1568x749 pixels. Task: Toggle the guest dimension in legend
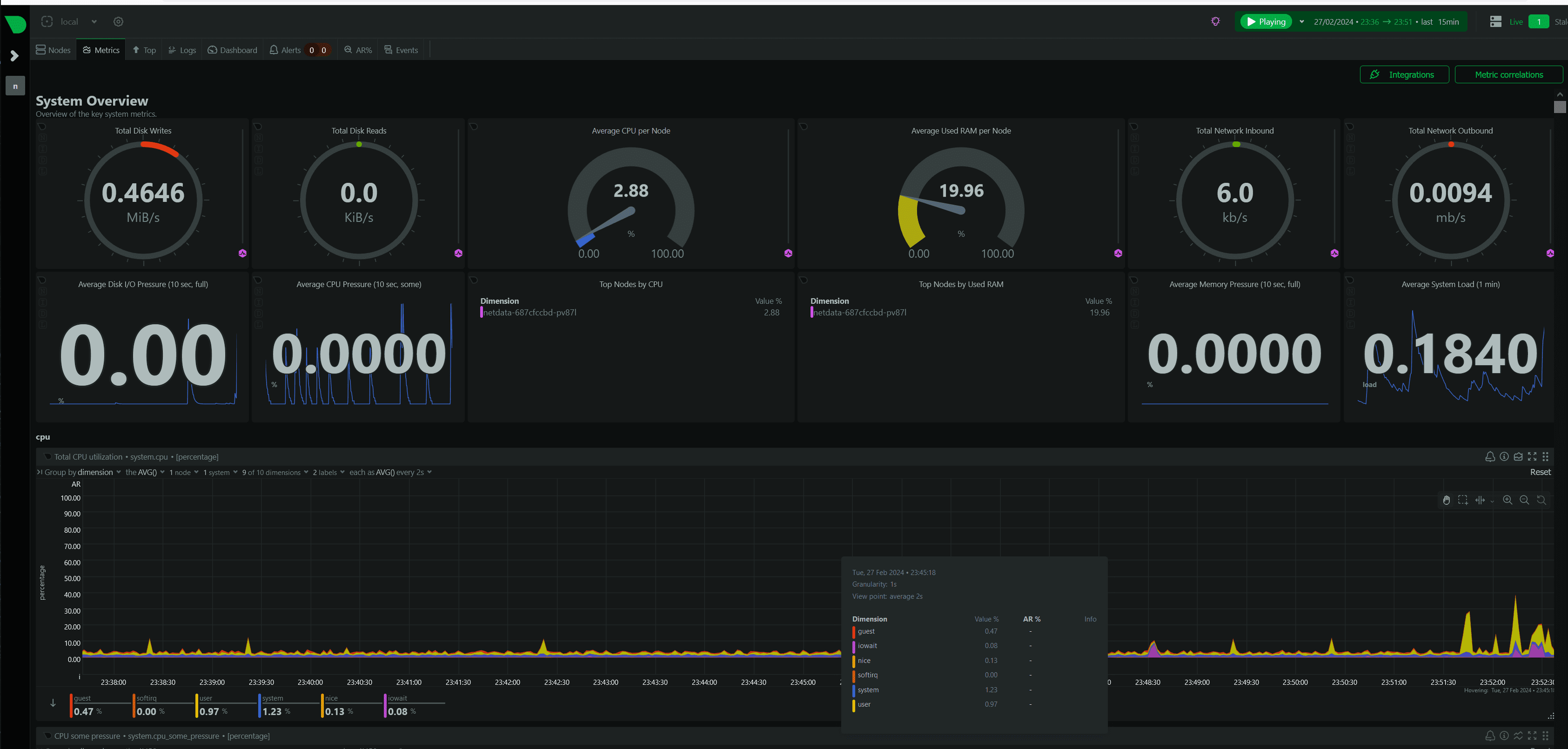click(101, 706)
